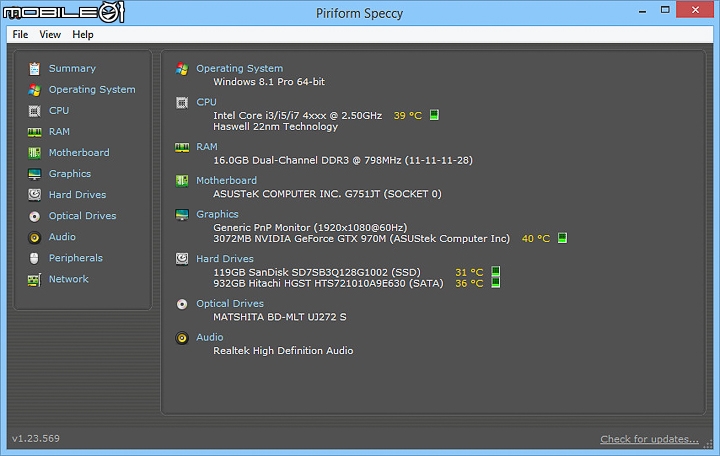Click the Operating System flag icon in sidebar
This screenshot has height=456, width=720.
point(34,90)
